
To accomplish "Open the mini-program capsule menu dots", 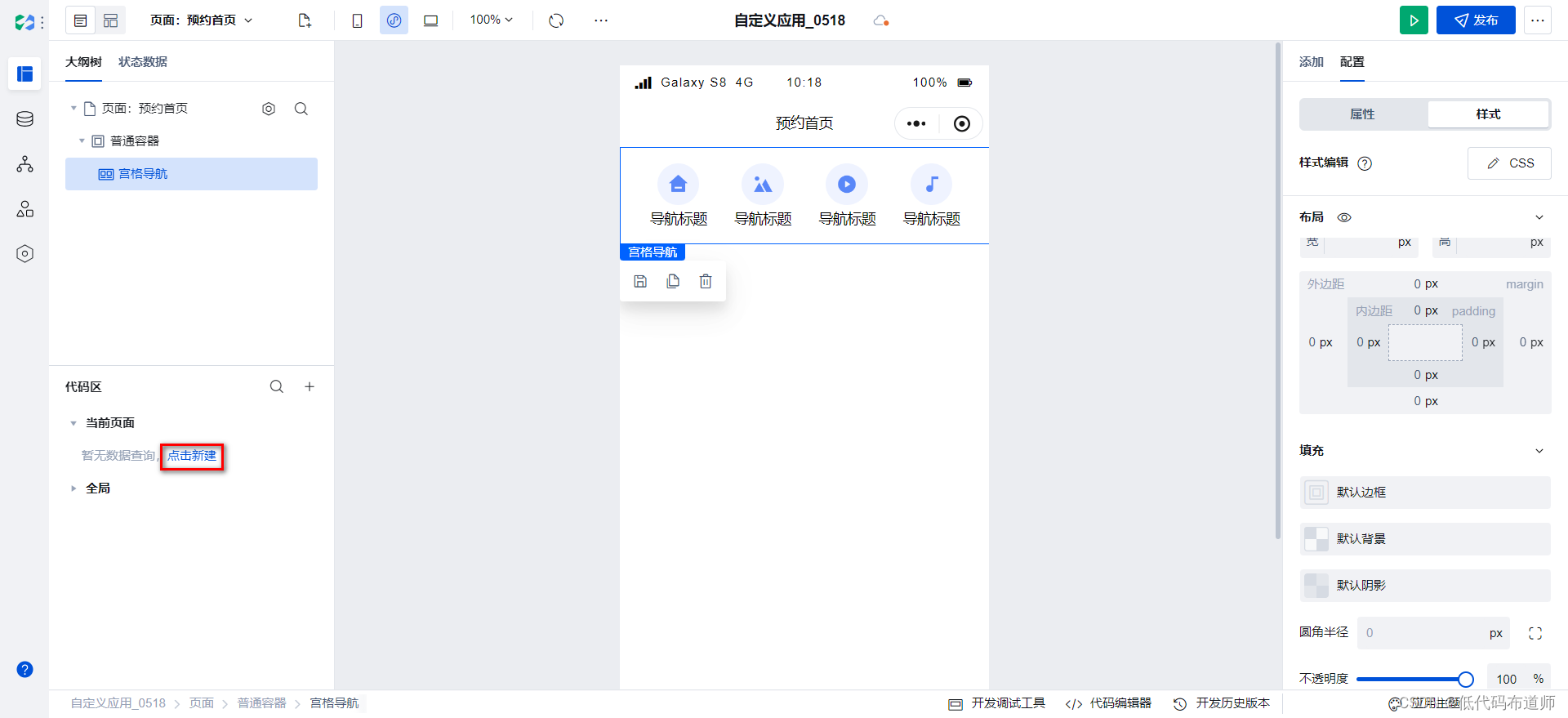I will pos(916,123).
